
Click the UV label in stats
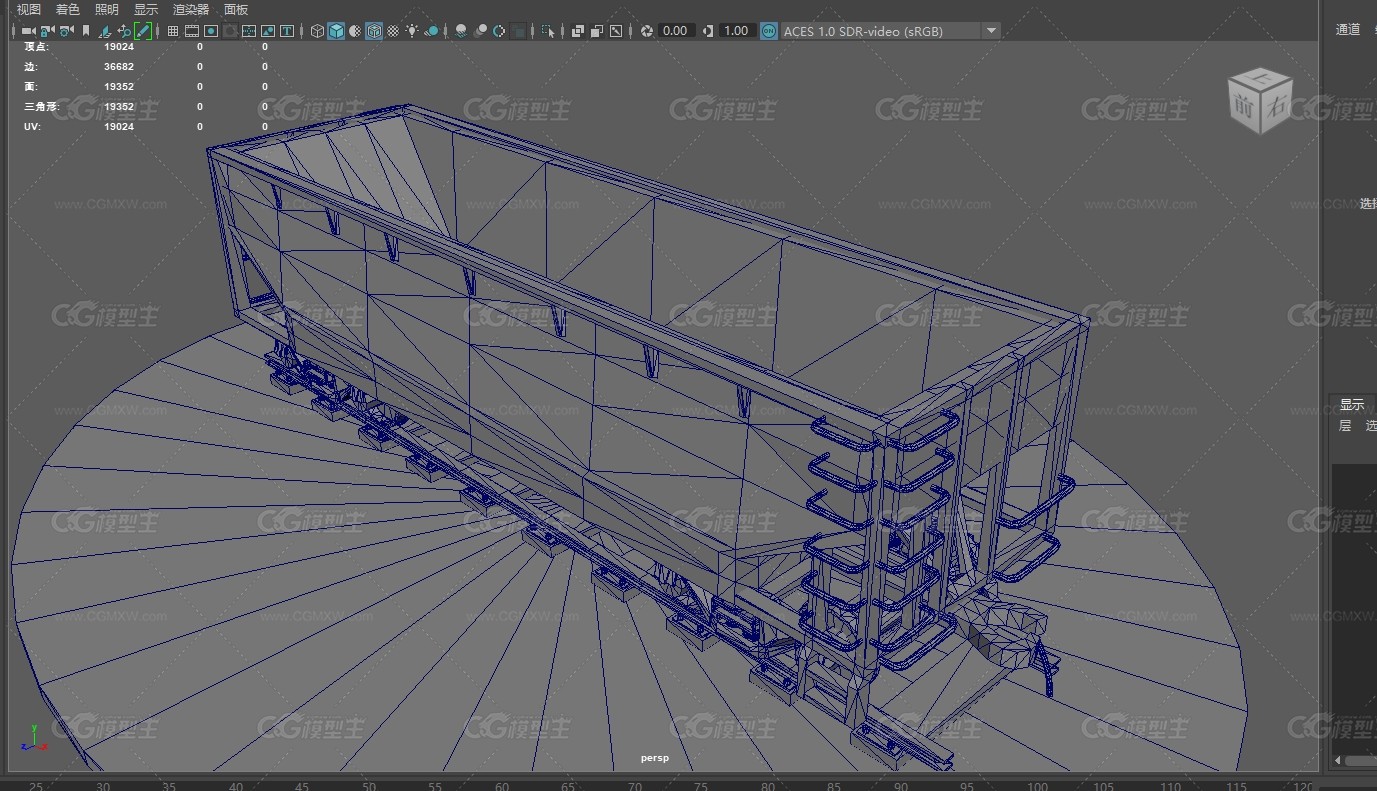32,126
